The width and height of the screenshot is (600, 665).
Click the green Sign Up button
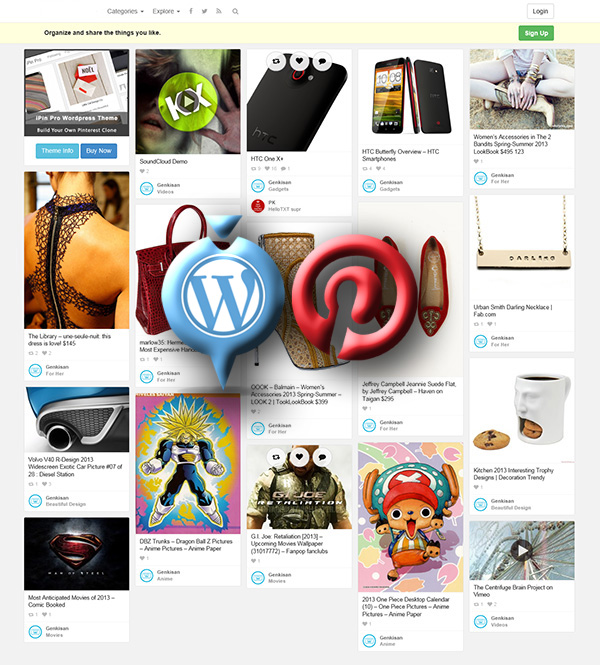pyautogui.click(x=536, y=33)
